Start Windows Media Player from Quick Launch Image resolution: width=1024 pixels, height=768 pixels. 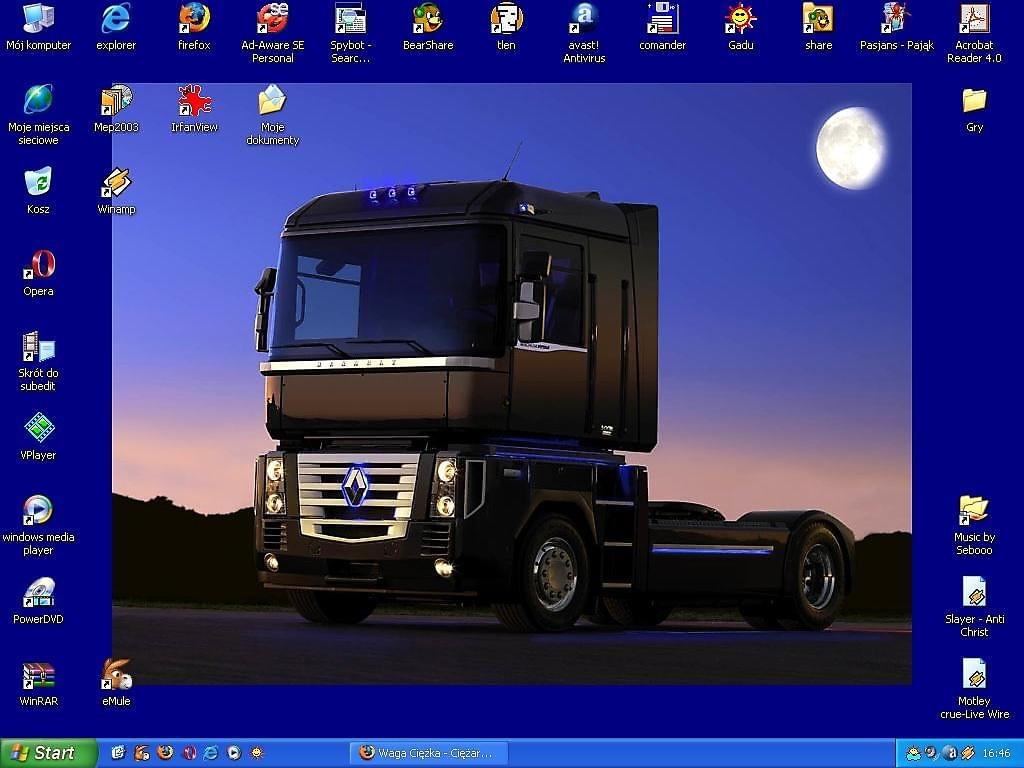[x=234, y=753]
